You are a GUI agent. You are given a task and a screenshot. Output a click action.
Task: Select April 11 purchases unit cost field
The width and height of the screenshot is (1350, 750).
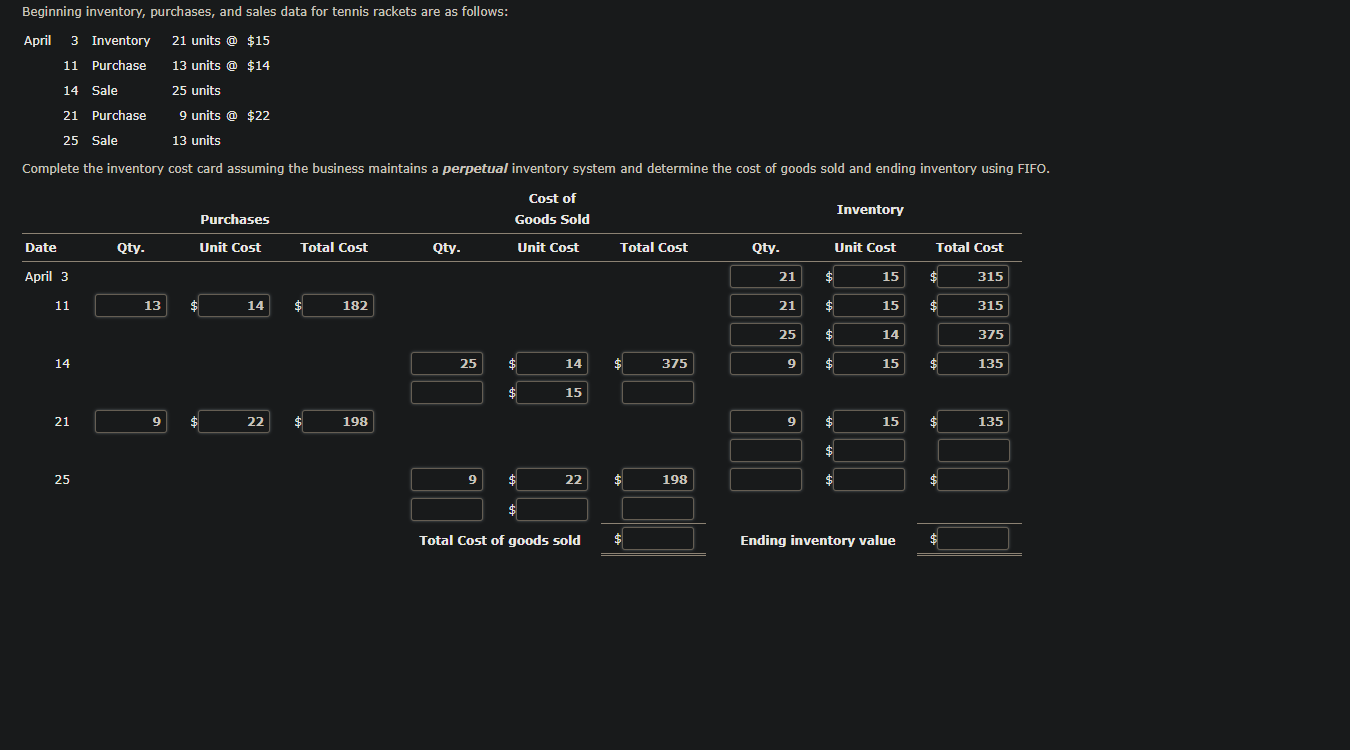(x=234, y=306)
